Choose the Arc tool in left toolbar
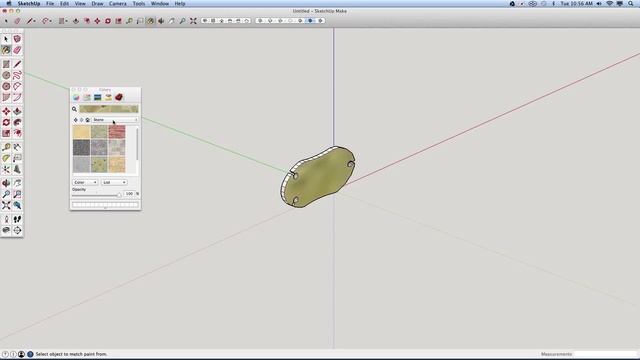The image size is (640, 360). [17, 87]
